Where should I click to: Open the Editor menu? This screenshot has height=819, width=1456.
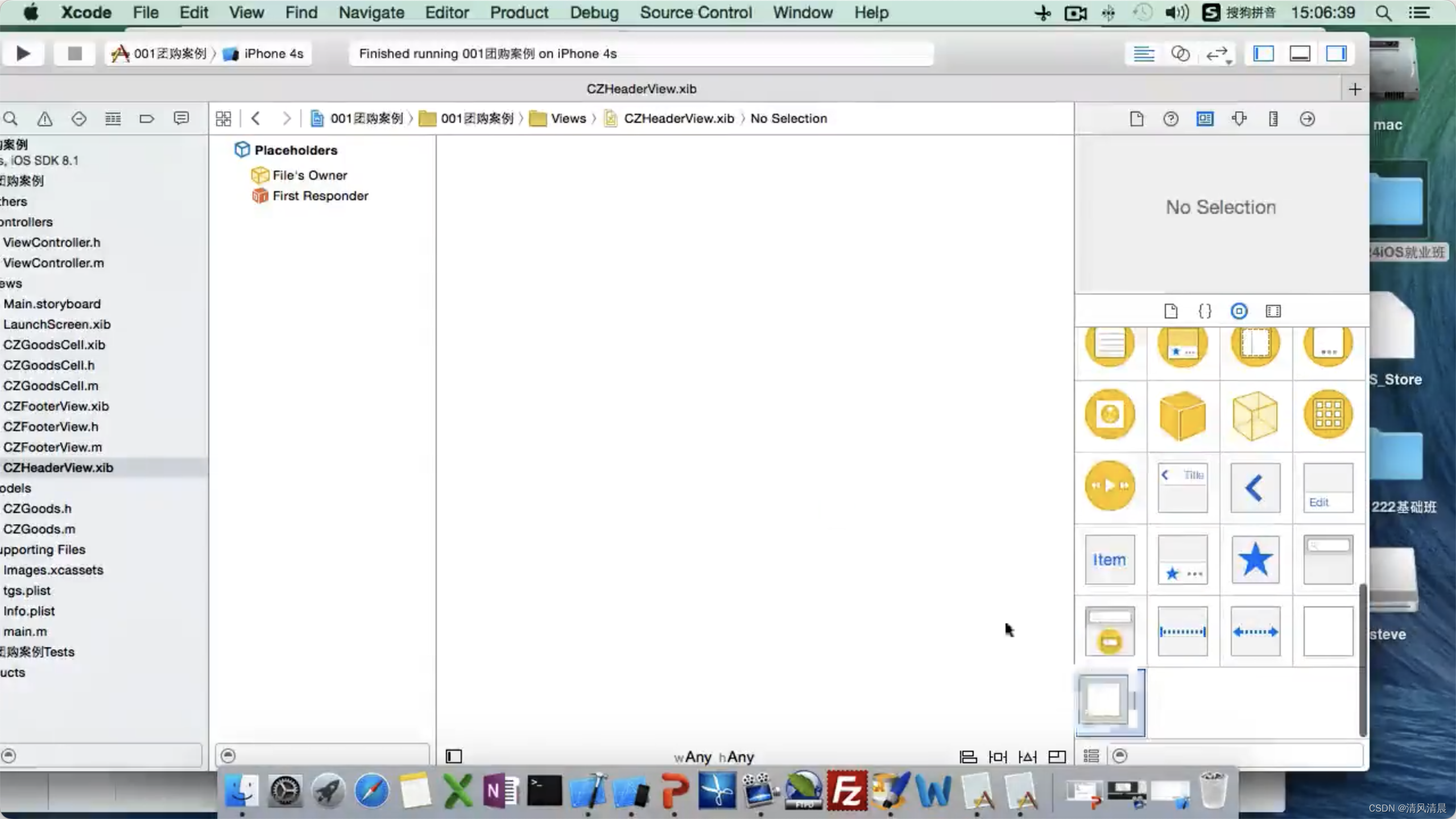(x=446, y=13)
